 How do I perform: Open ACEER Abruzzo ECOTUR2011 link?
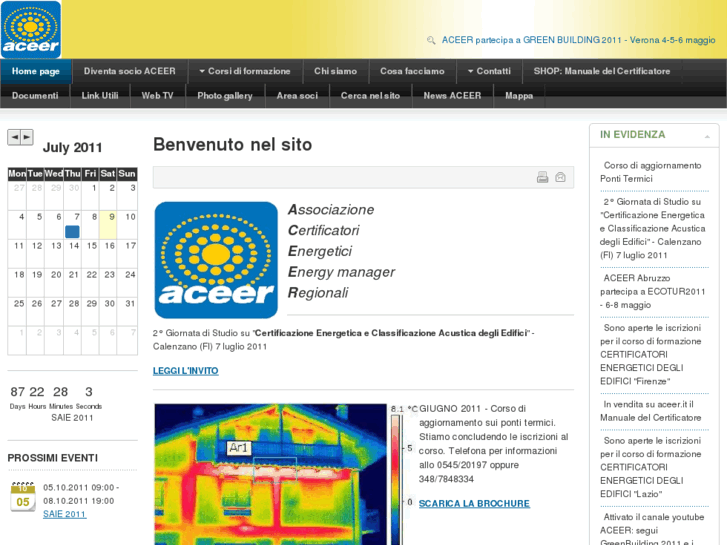652,292
